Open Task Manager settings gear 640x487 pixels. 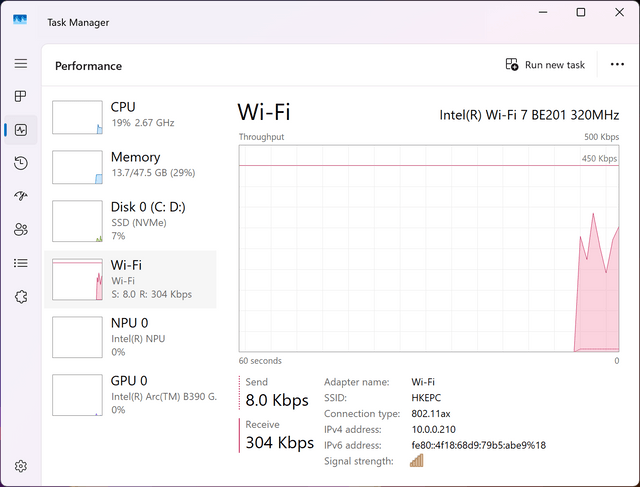[x=21, y=466]
